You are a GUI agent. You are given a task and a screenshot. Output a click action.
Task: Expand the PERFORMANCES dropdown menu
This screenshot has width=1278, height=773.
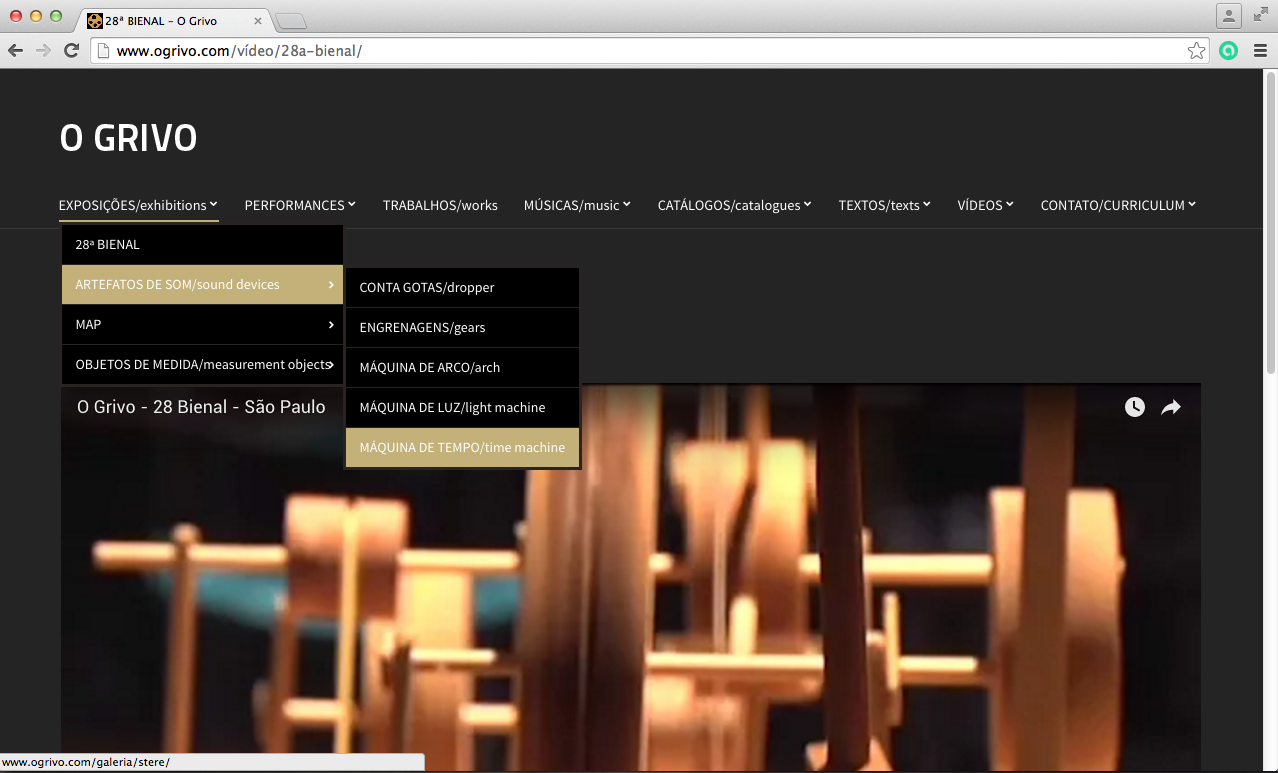click(x=300, y=205)
